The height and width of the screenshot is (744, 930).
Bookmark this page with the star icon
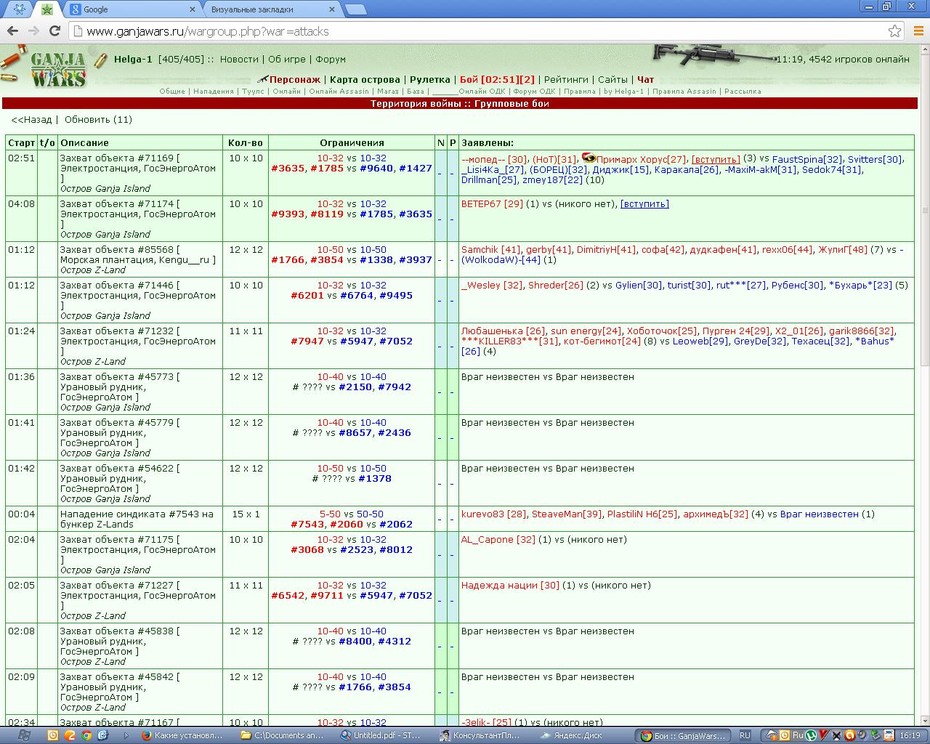pos(894,31)
